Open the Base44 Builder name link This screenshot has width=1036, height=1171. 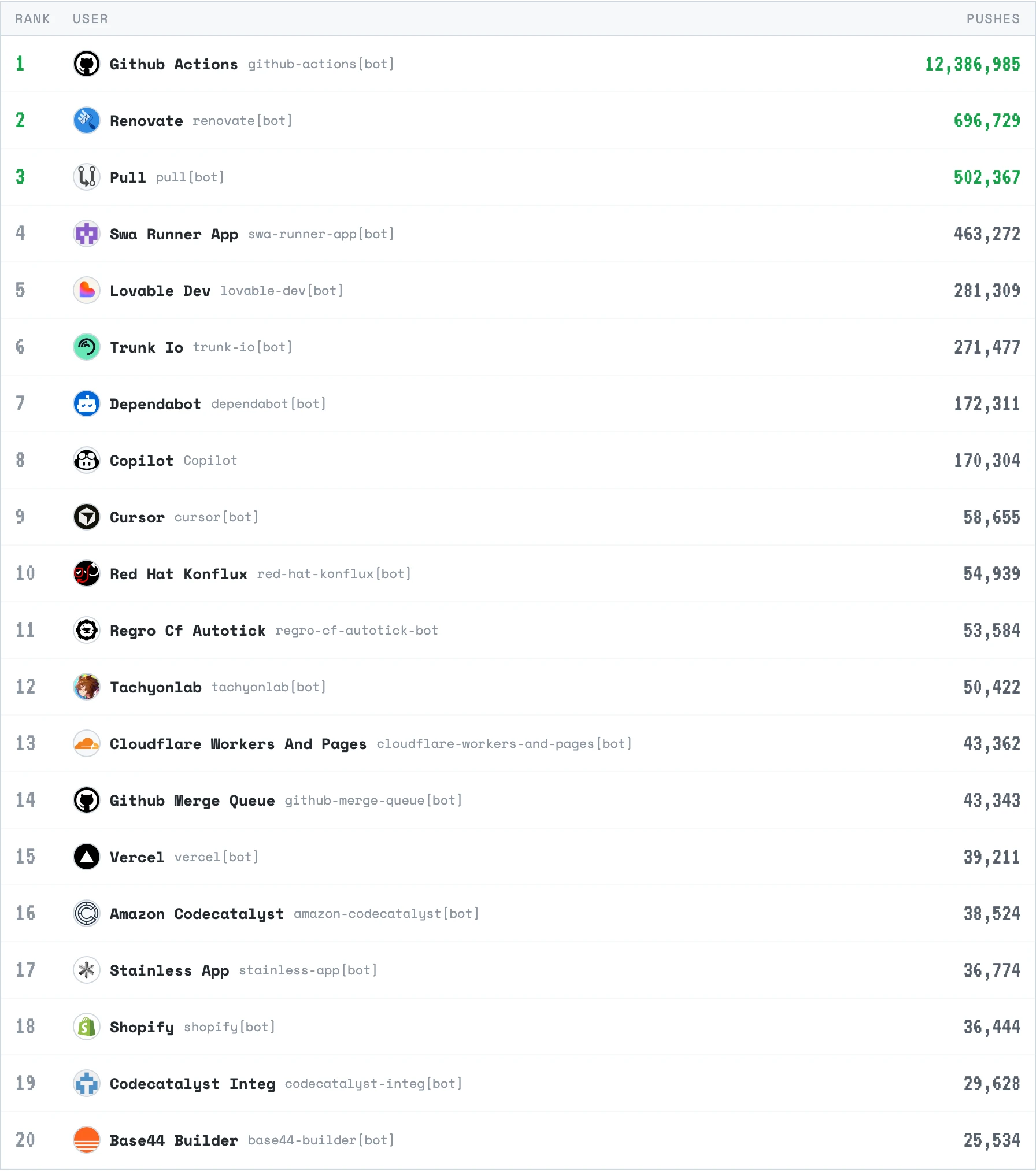point(173,1140)
